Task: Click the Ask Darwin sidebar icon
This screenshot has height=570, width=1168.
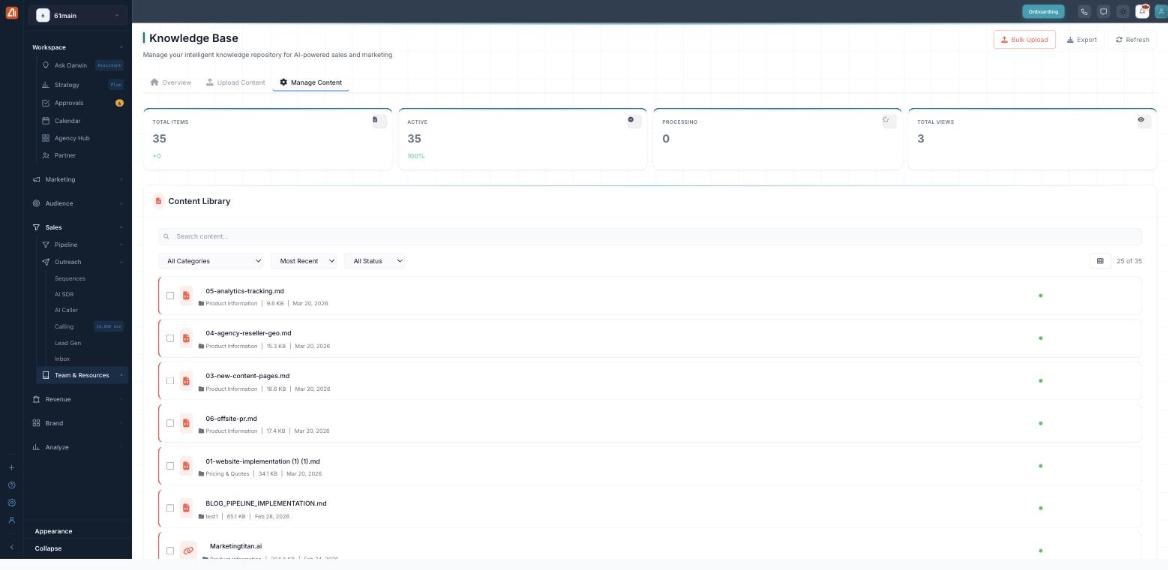Action: (45, 65)
